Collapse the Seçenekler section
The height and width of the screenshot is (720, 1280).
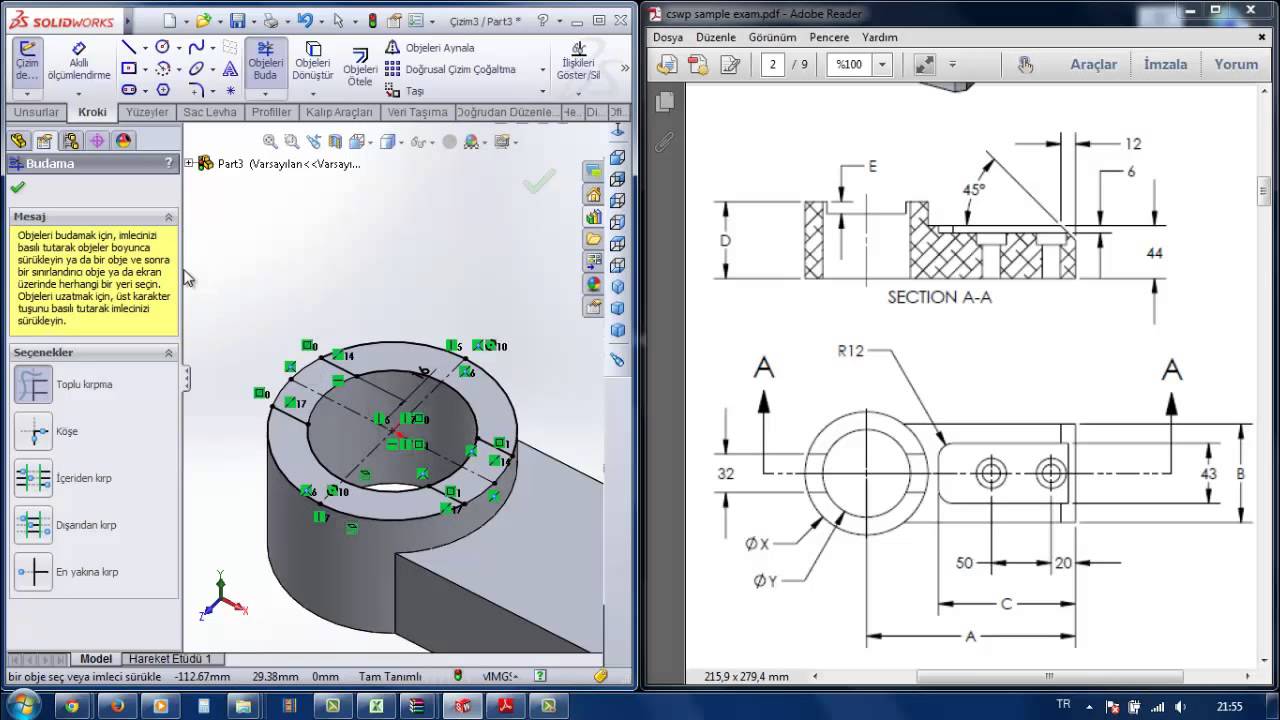click(169, 353)
